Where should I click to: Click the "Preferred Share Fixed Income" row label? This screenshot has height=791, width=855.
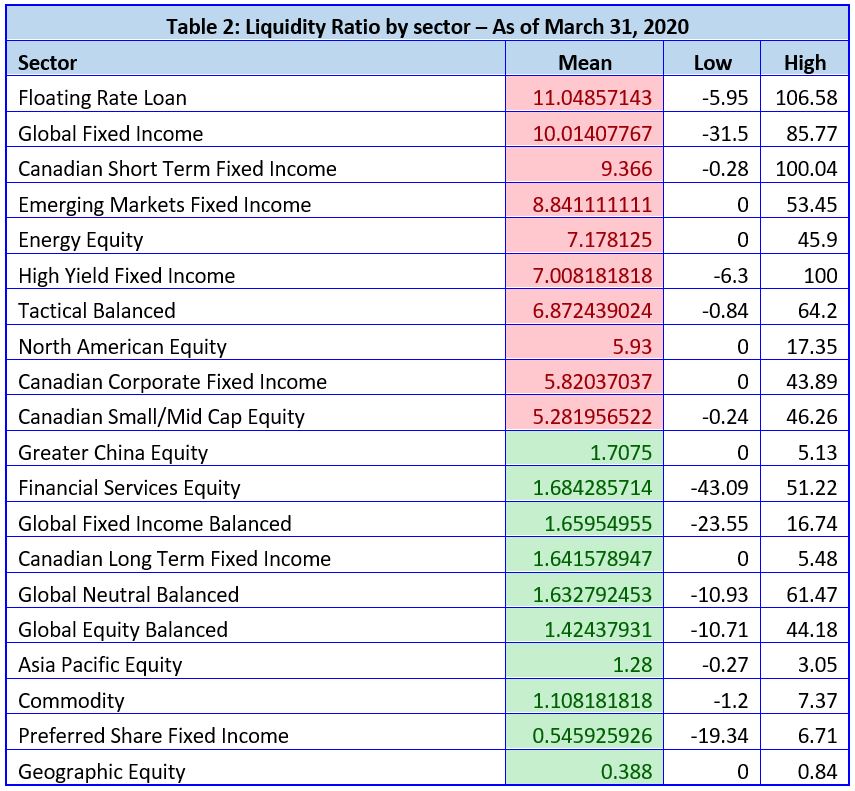pos(153,736)
